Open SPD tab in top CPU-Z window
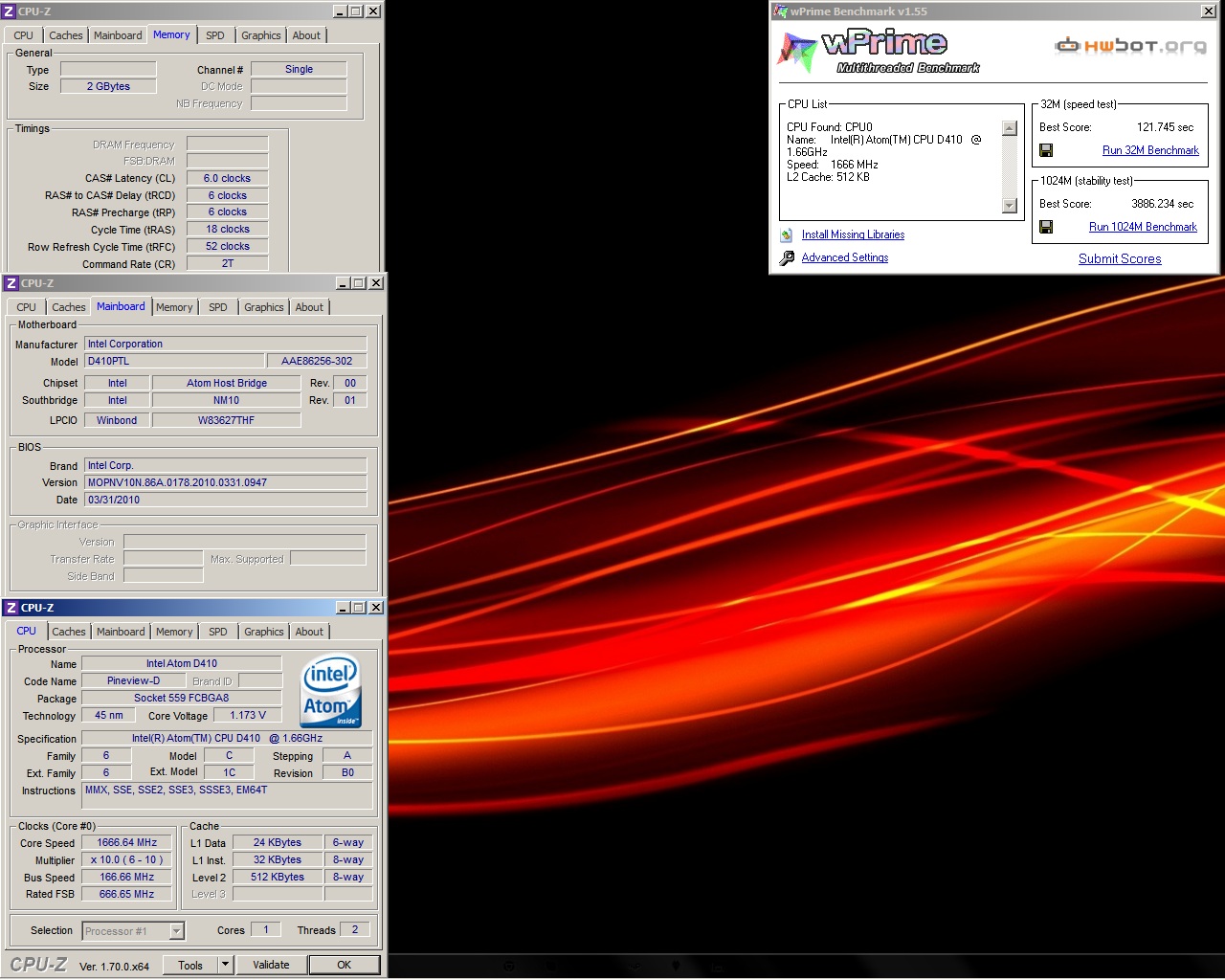 point(215,35)
